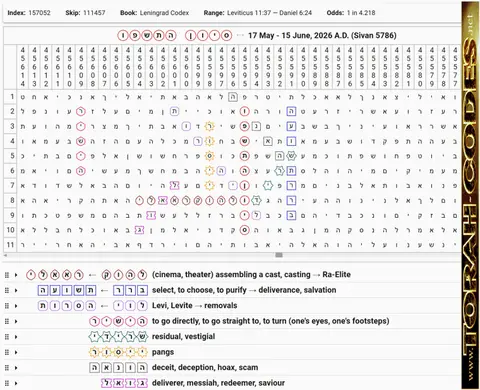Grab the drag handle of the 'pangs' row
Image resolution: width=480 pixels, height=390 pixels.
7,352
